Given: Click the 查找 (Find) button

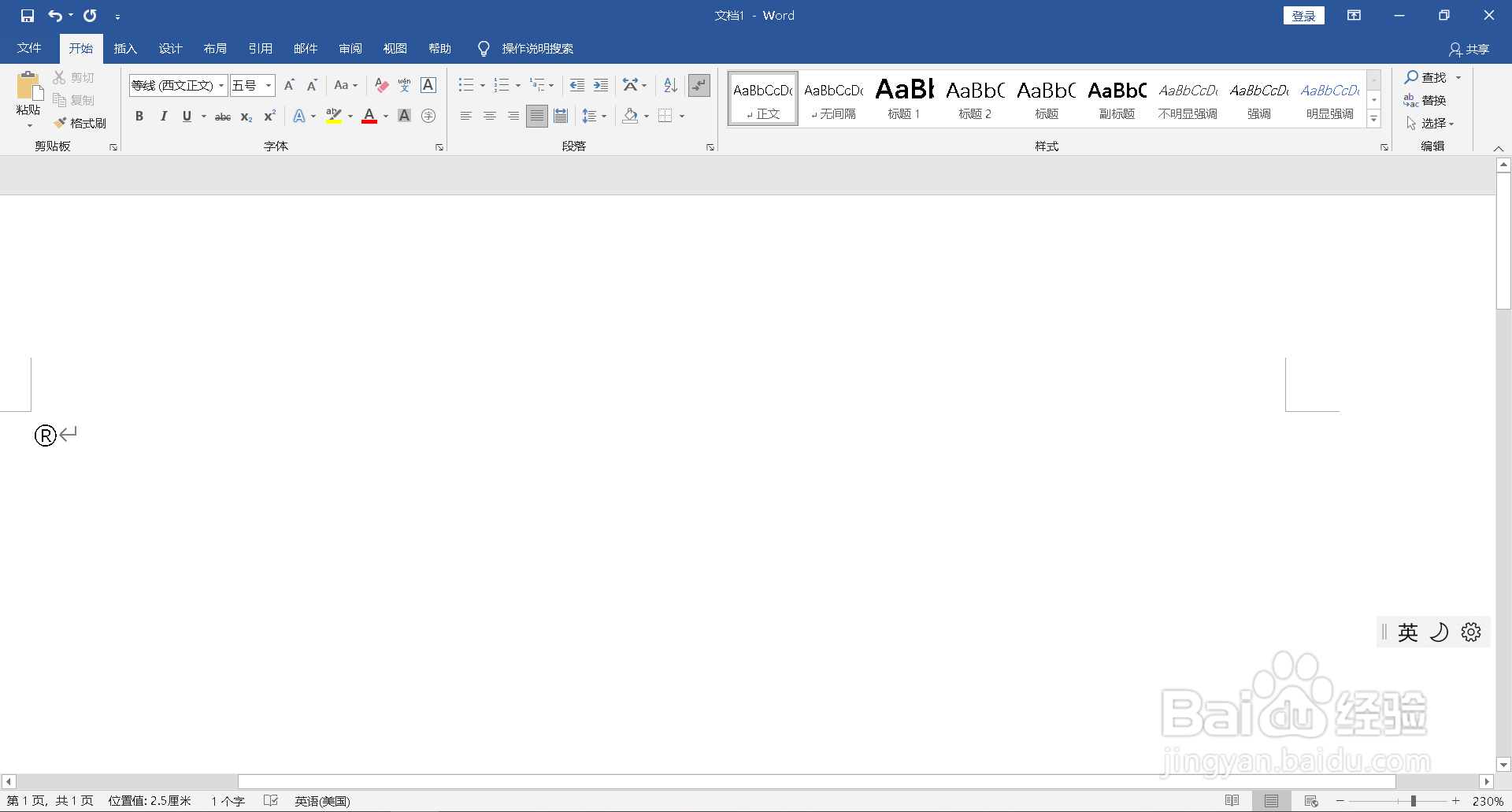Looking at the screenshot, I should coord(1426,77).
